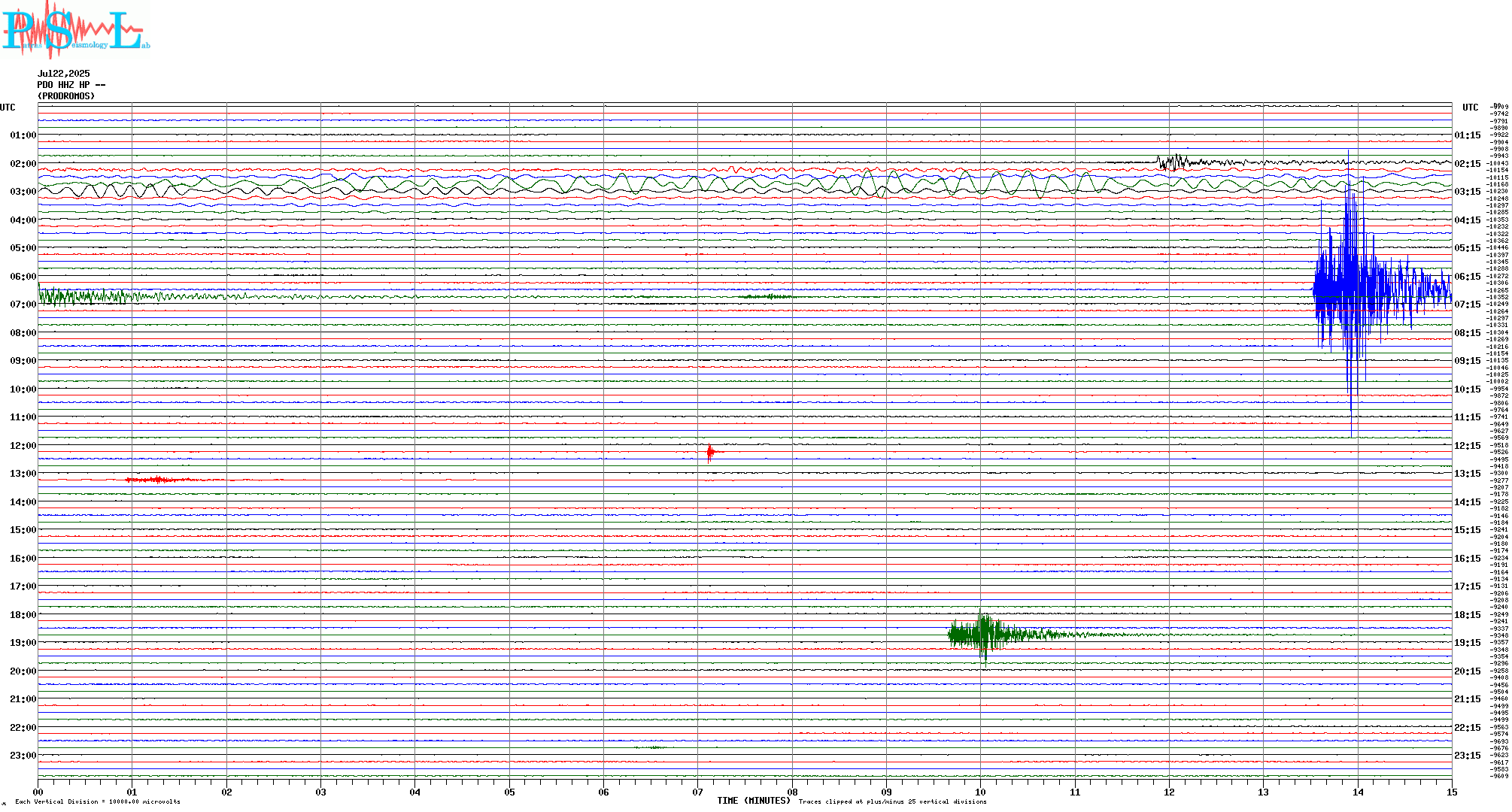Click the '07:15' time label
Viewport: 1512px width, 812px height.
coord(1468,304)
